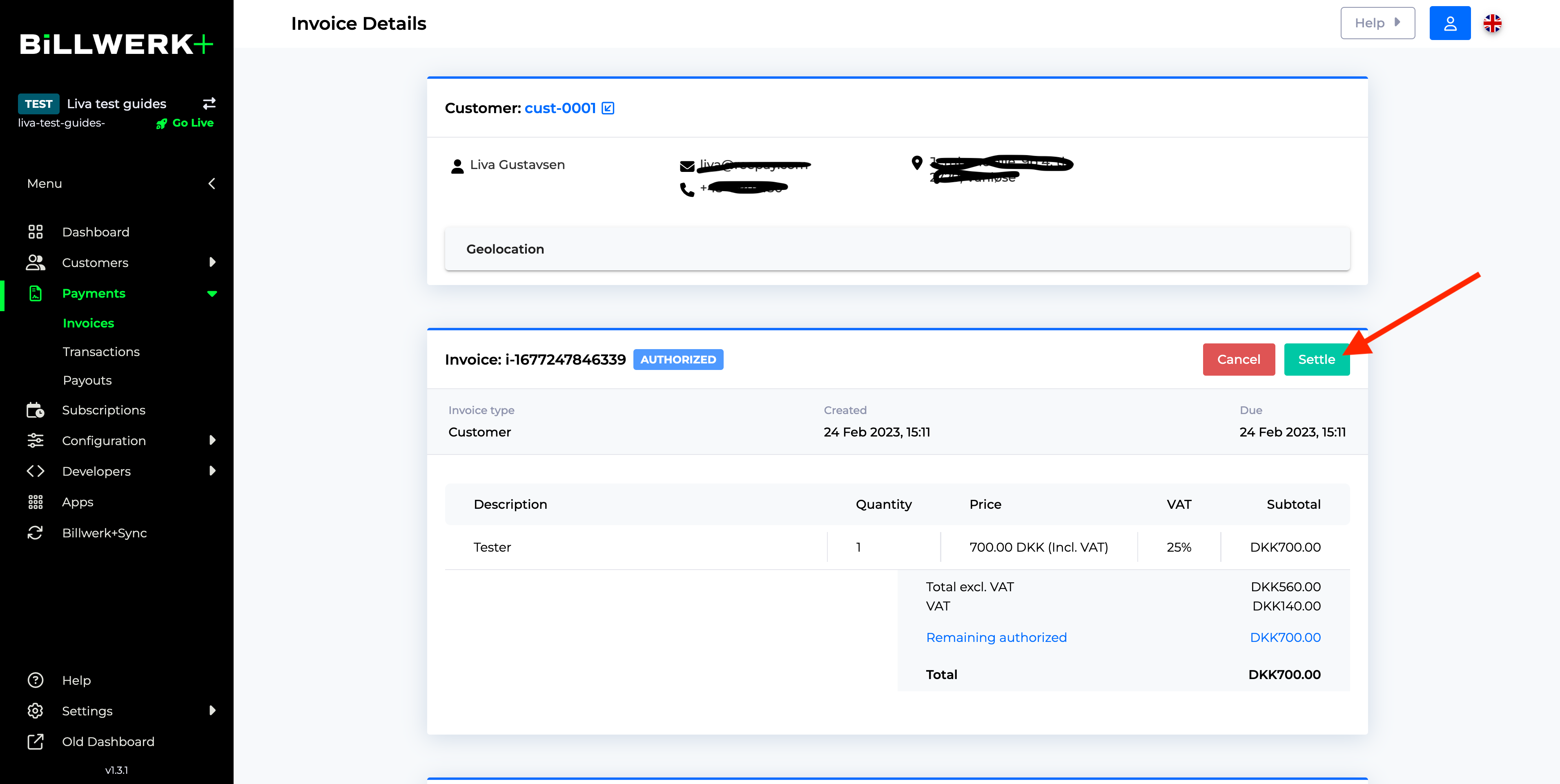Switch account using the swap arrows icon

[x=209, y=104]
